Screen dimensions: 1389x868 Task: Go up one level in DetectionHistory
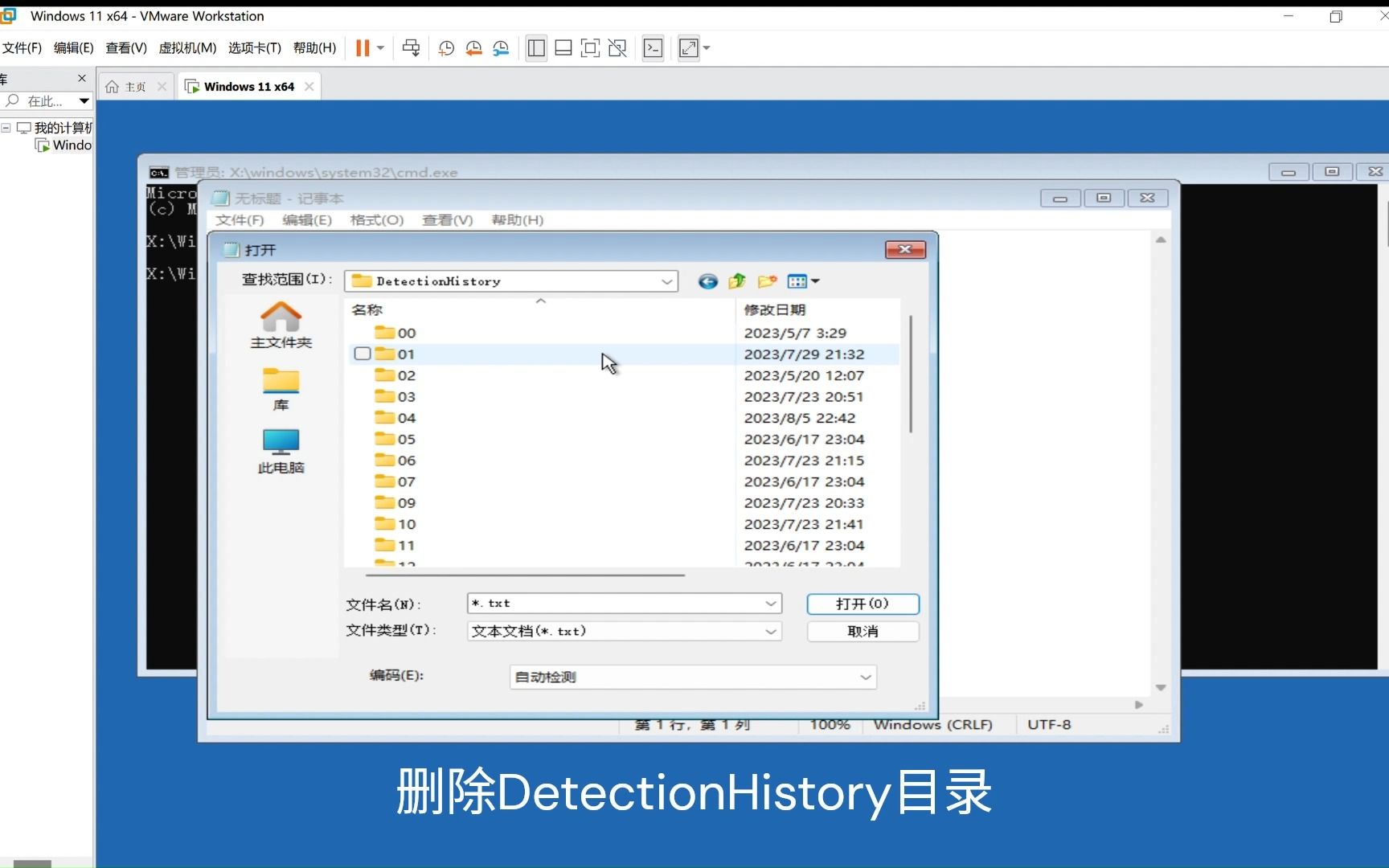point(736,281)
